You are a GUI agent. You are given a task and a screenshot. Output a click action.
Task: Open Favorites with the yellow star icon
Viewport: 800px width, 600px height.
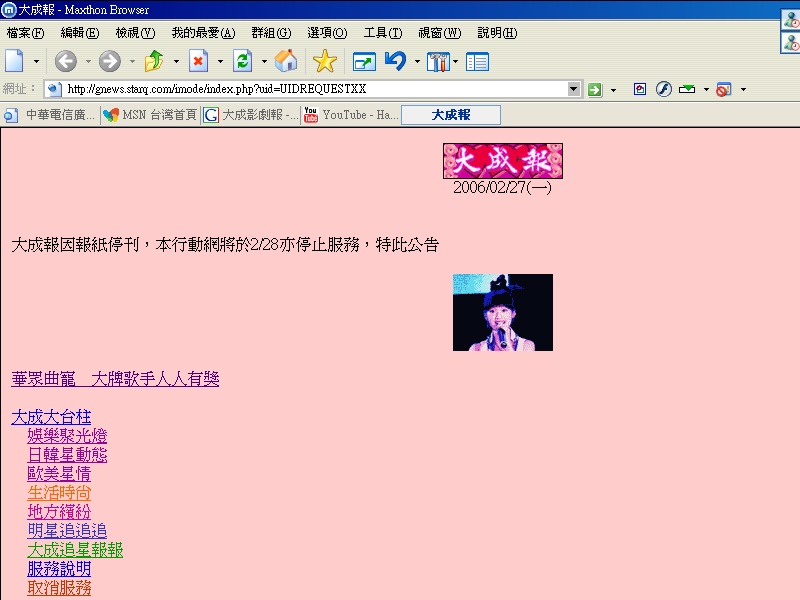[324, 61]
